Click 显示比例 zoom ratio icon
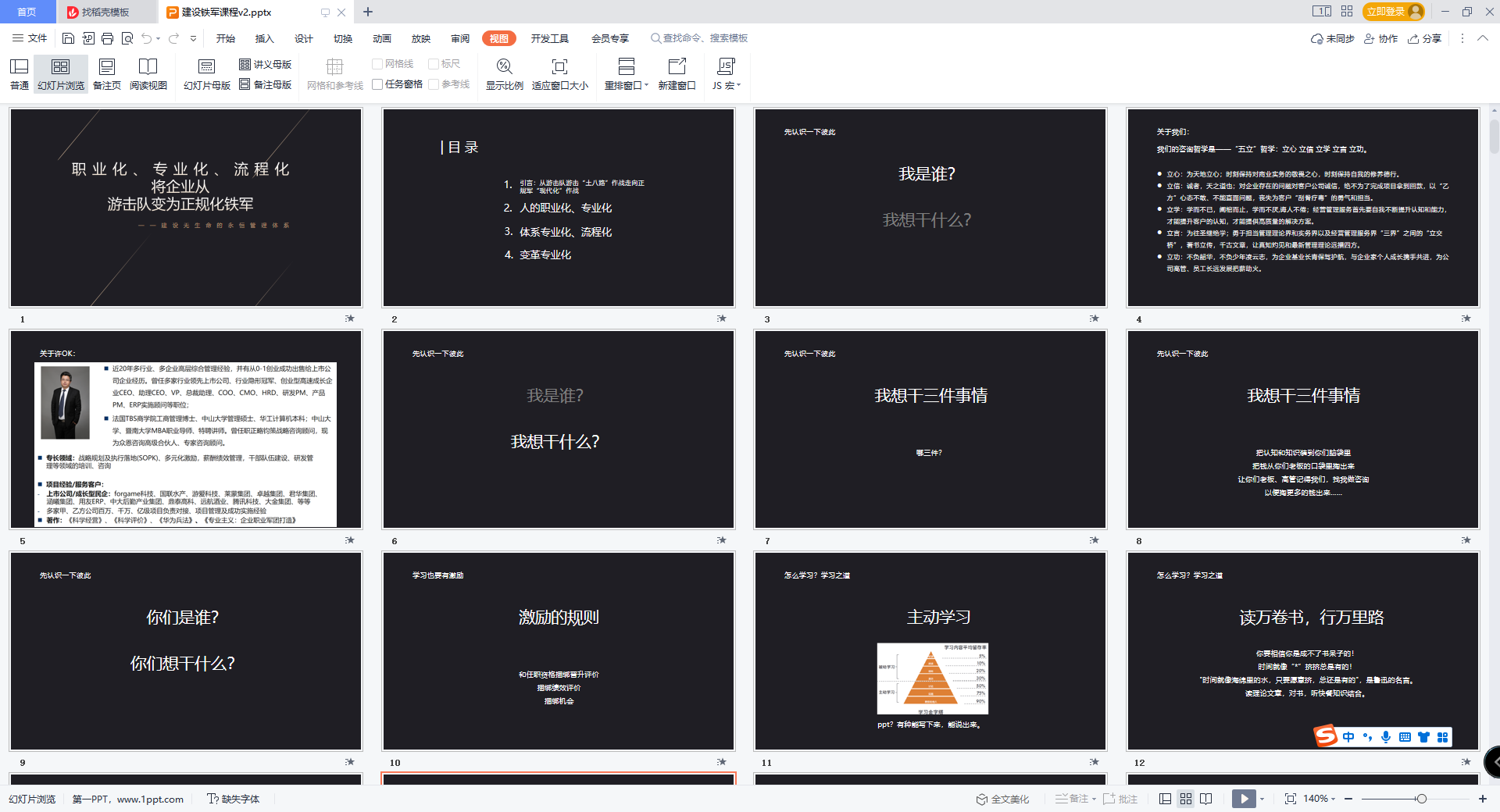Screen dimensions: 1500x812 [504, 67]
